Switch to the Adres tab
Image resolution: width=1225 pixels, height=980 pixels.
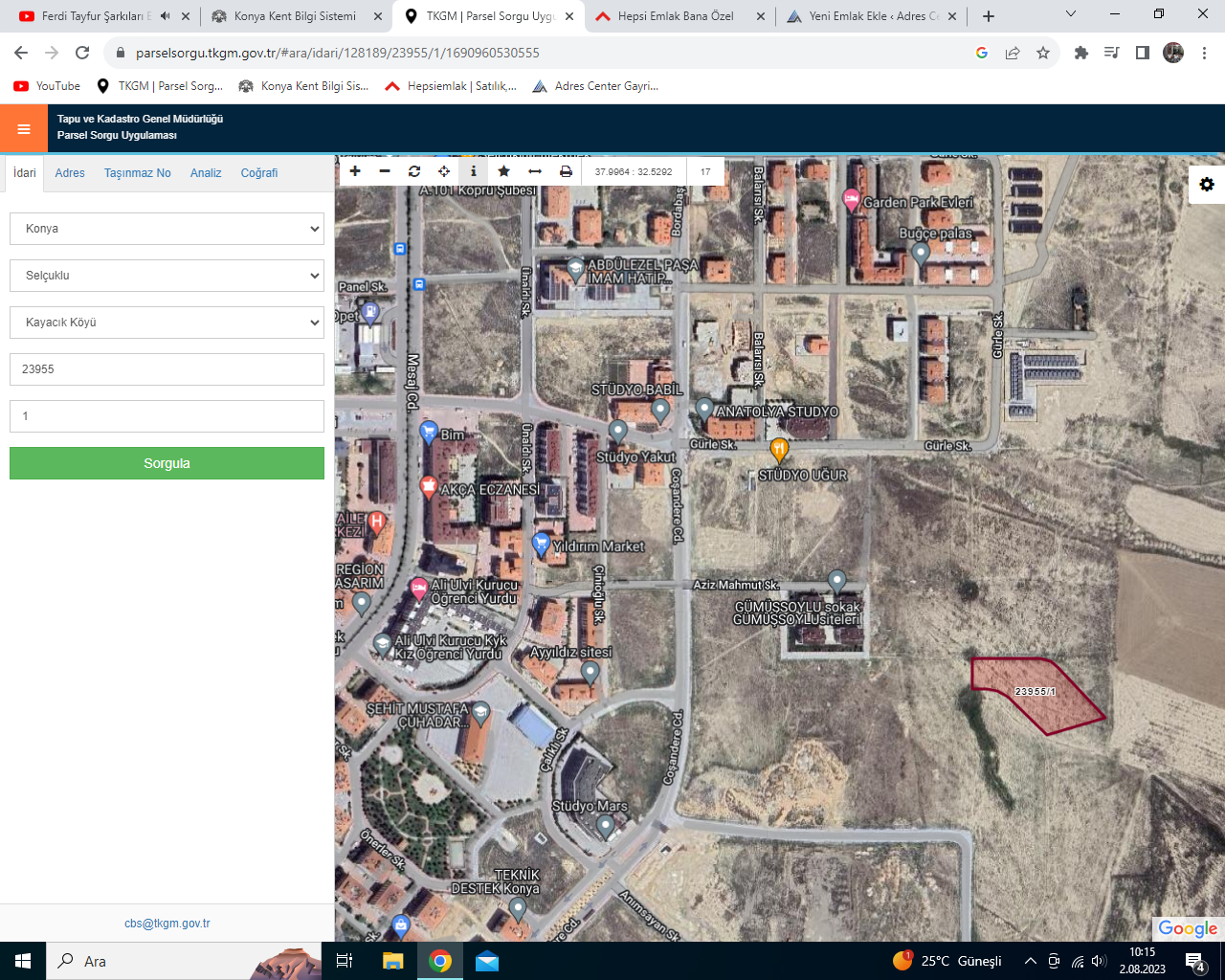click(x=70, y=173)
